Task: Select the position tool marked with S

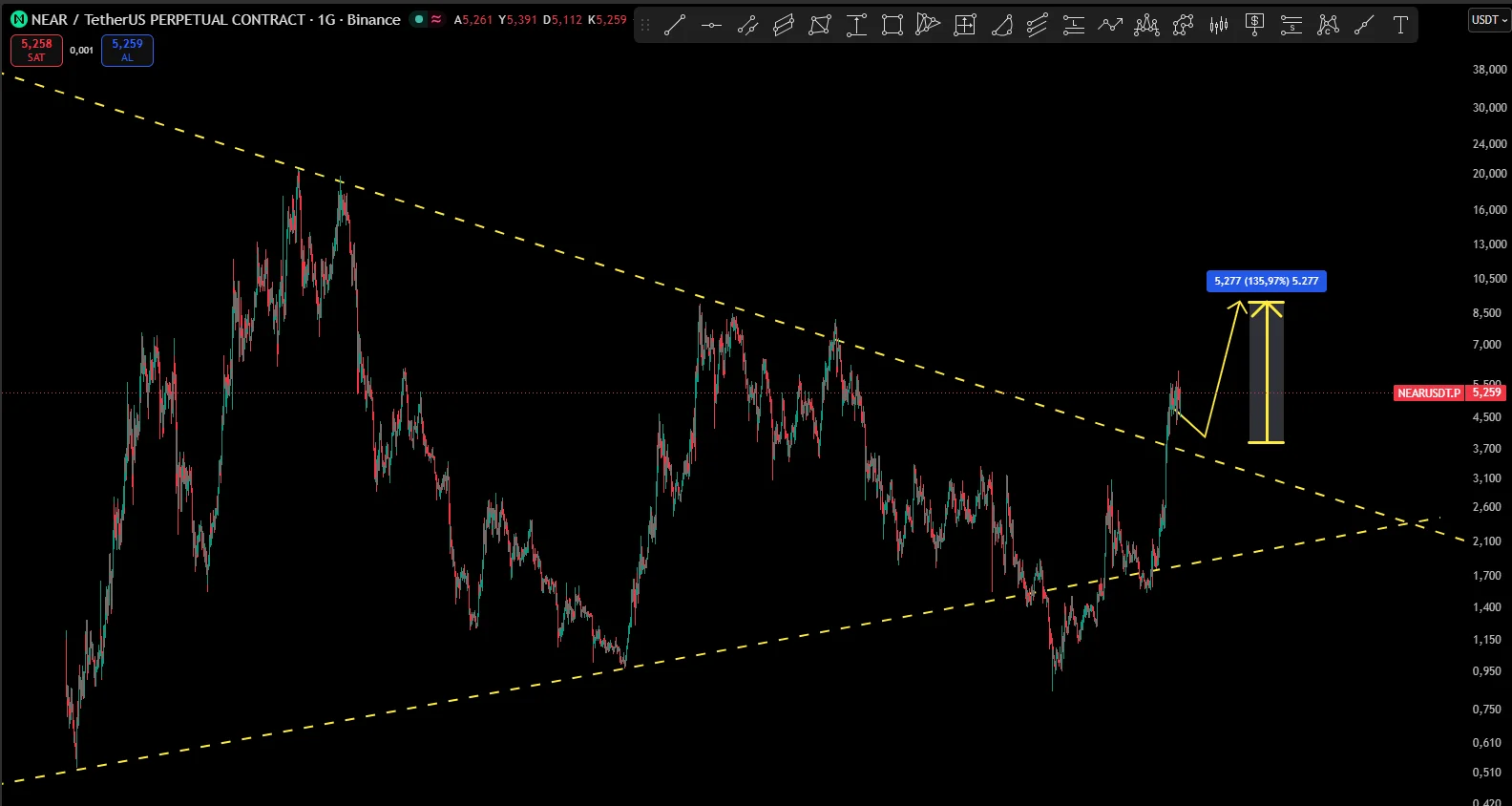Action: pyautogui.click(x=1291, y=26)
